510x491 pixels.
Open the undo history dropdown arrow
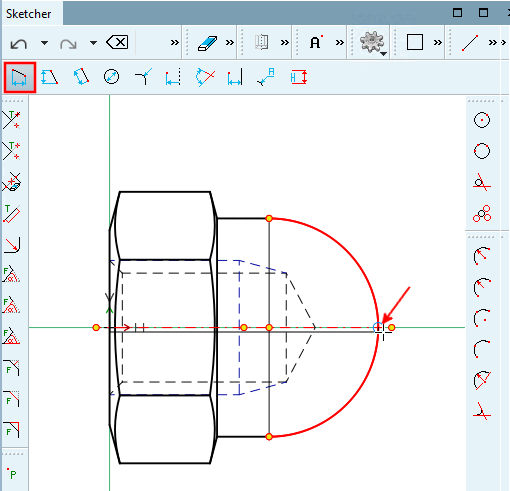pyautogui.click(x=44, y=43)
